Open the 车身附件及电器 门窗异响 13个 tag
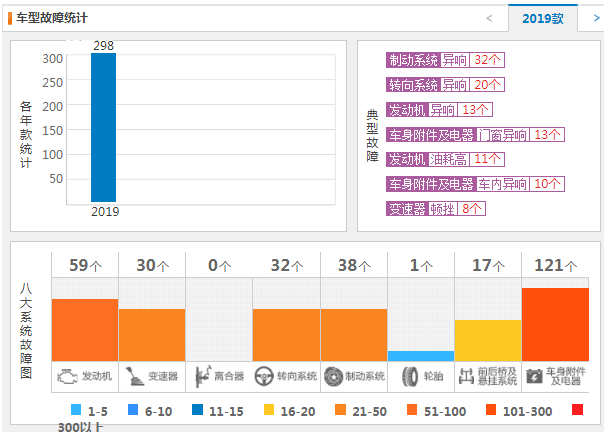 [x=475, y=134]
